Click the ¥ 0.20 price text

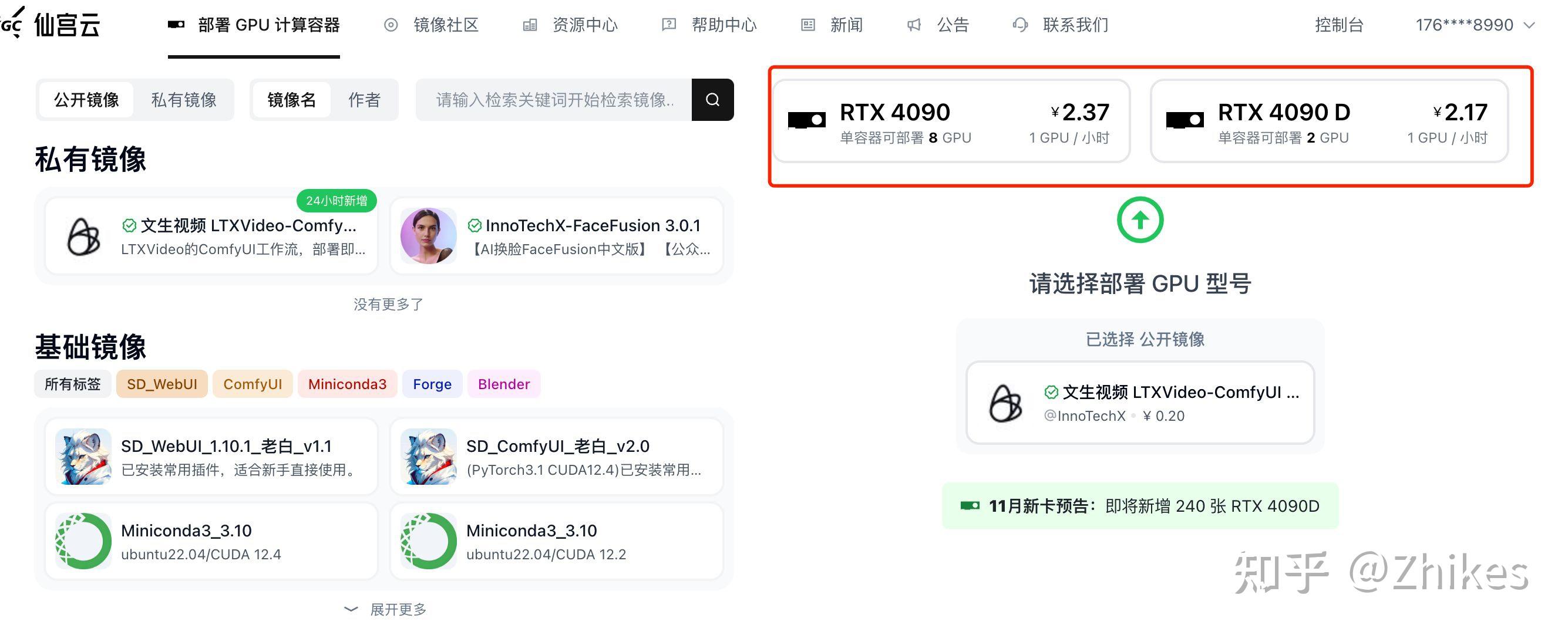coord(1163,416)
